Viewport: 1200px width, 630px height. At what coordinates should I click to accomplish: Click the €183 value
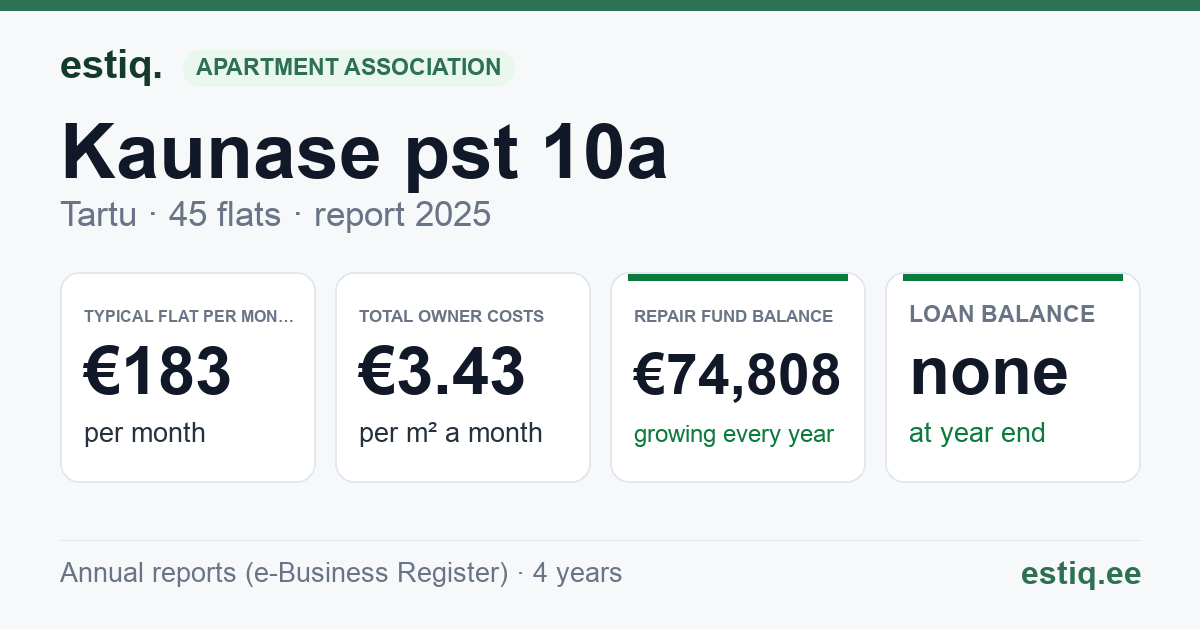pyautogui.click(x=157, y=372)
